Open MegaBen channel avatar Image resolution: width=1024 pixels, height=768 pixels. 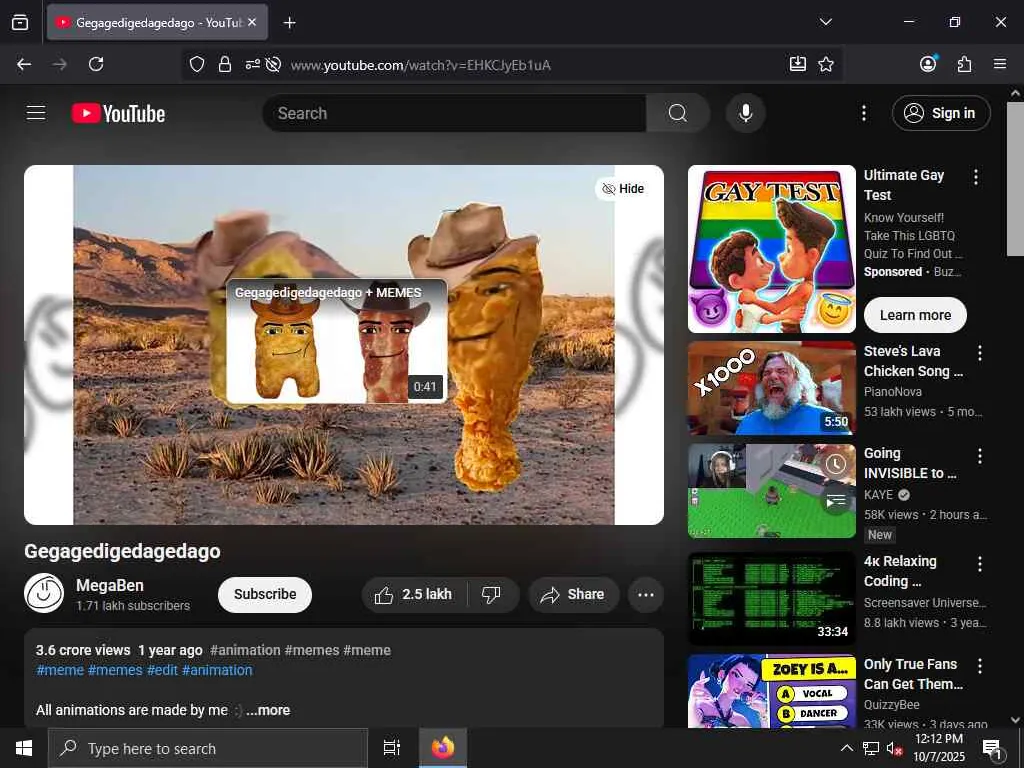point(44,593)
